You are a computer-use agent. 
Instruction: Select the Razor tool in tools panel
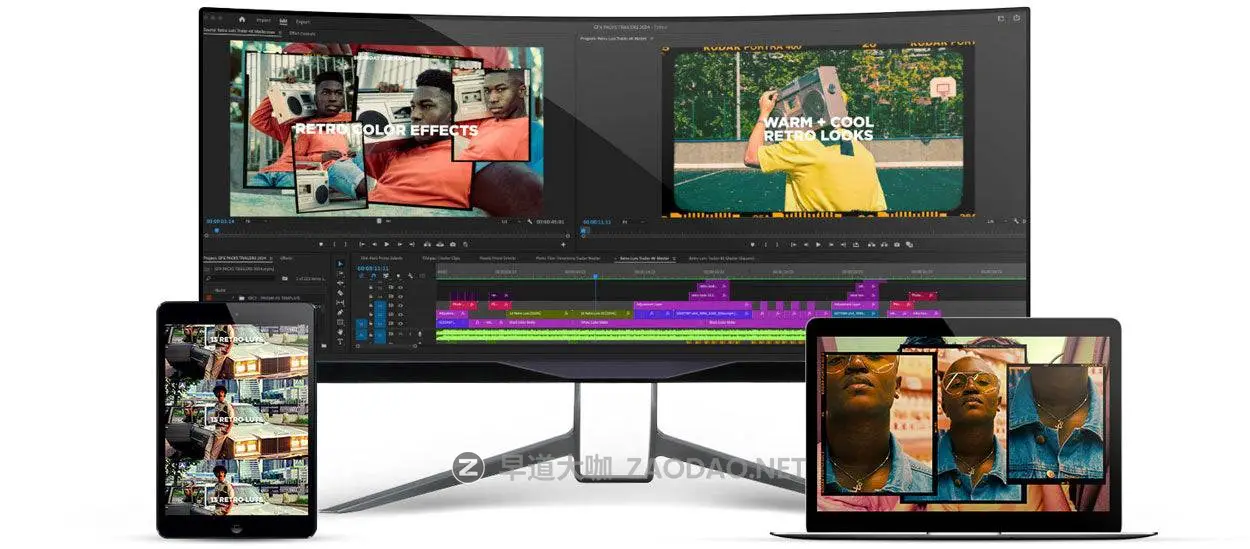point(340,294)
